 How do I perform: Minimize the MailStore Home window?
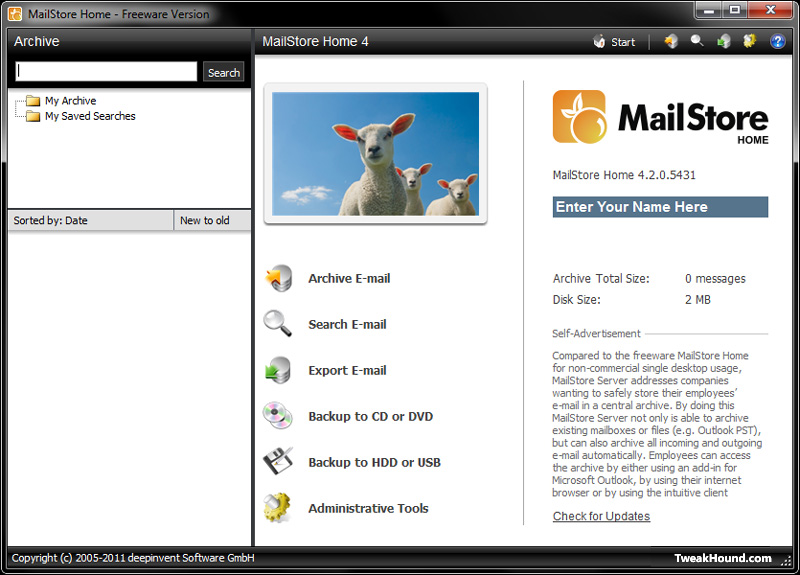click(709, 9)
